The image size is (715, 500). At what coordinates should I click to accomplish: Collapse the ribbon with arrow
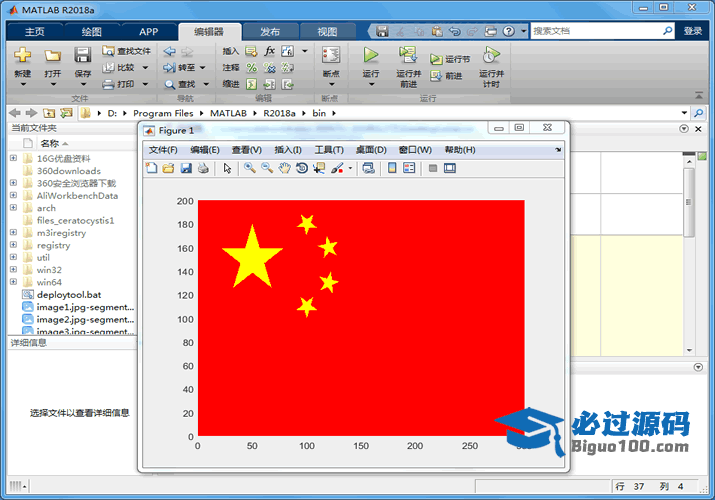pos(699,95)
